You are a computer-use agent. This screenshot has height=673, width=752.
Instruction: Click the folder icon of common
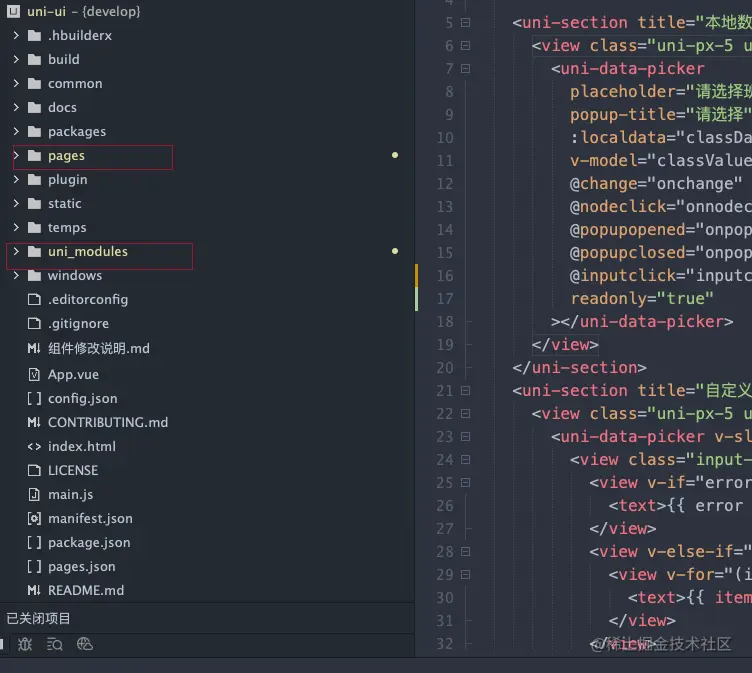tap(34, 83)
